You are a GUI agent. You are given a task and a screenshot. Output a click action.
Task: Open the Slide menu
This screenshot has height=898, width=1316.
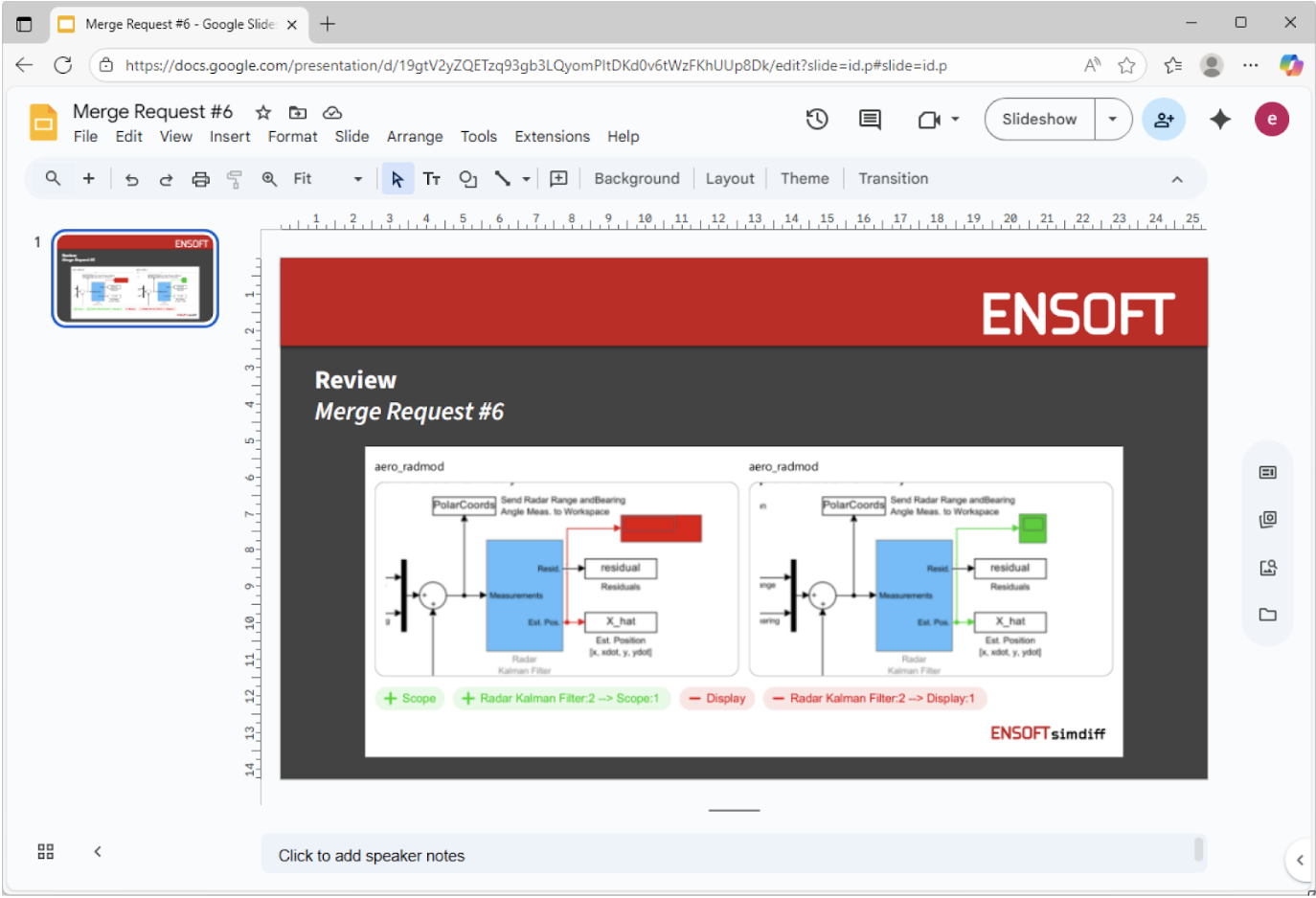(x=352, y=137)
